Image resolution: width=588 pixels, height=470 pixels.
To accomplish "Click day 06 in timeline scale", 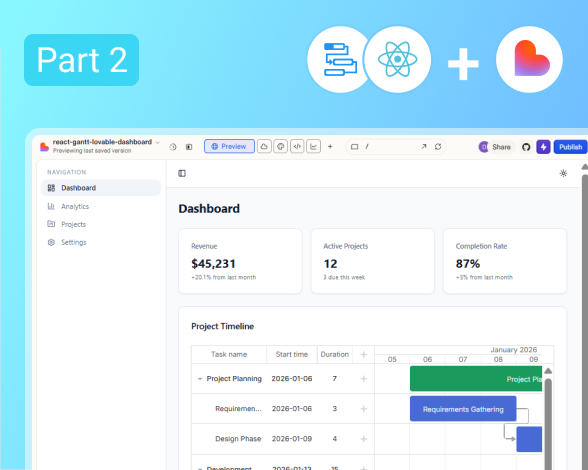I will click(428, 359).
